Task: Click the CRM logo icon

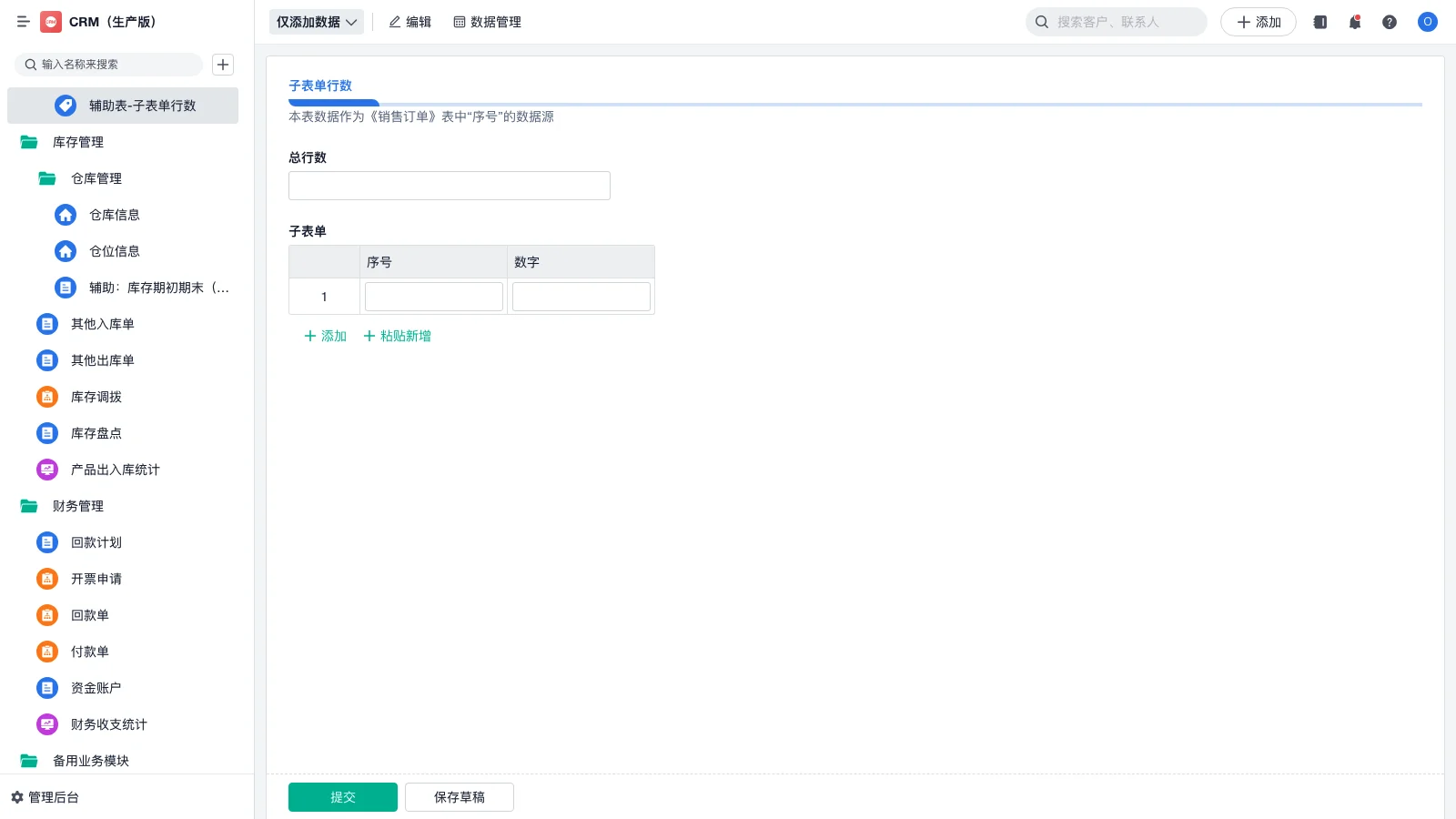Action: (50, 22)
